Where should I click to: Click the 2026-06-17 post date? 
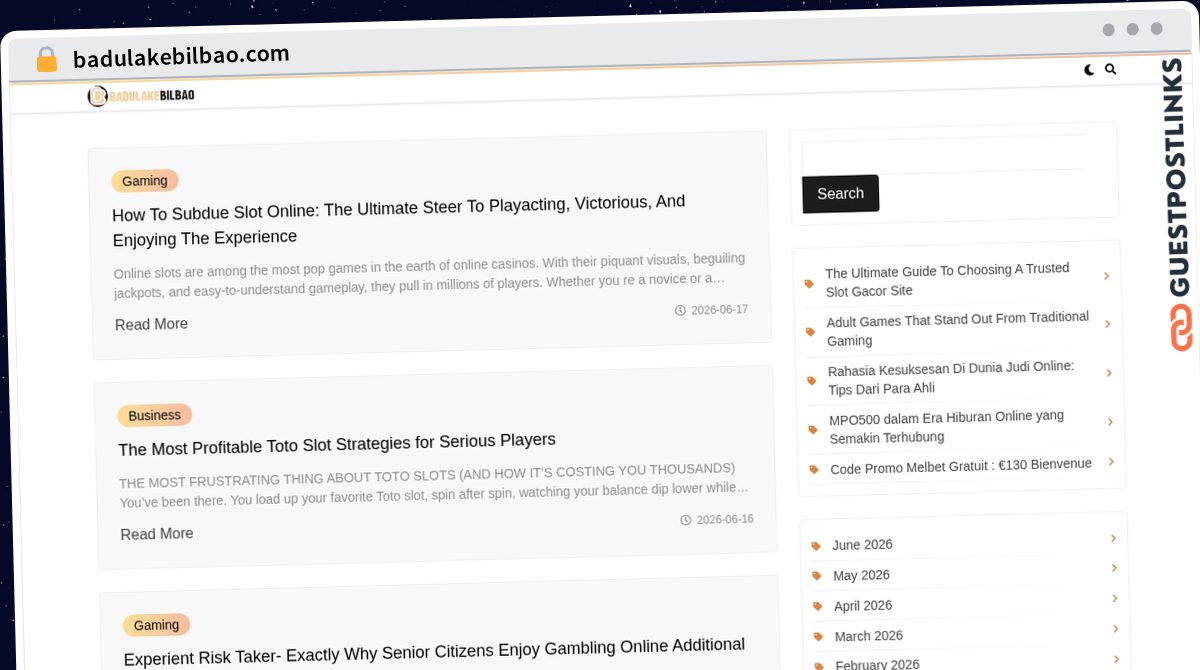(720, 310)
